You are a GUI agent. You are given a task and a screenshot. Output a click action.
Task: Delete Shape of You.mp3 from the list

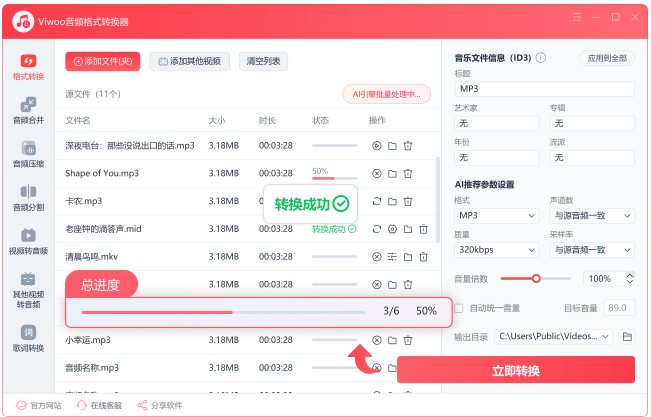[x=408, y=174]
